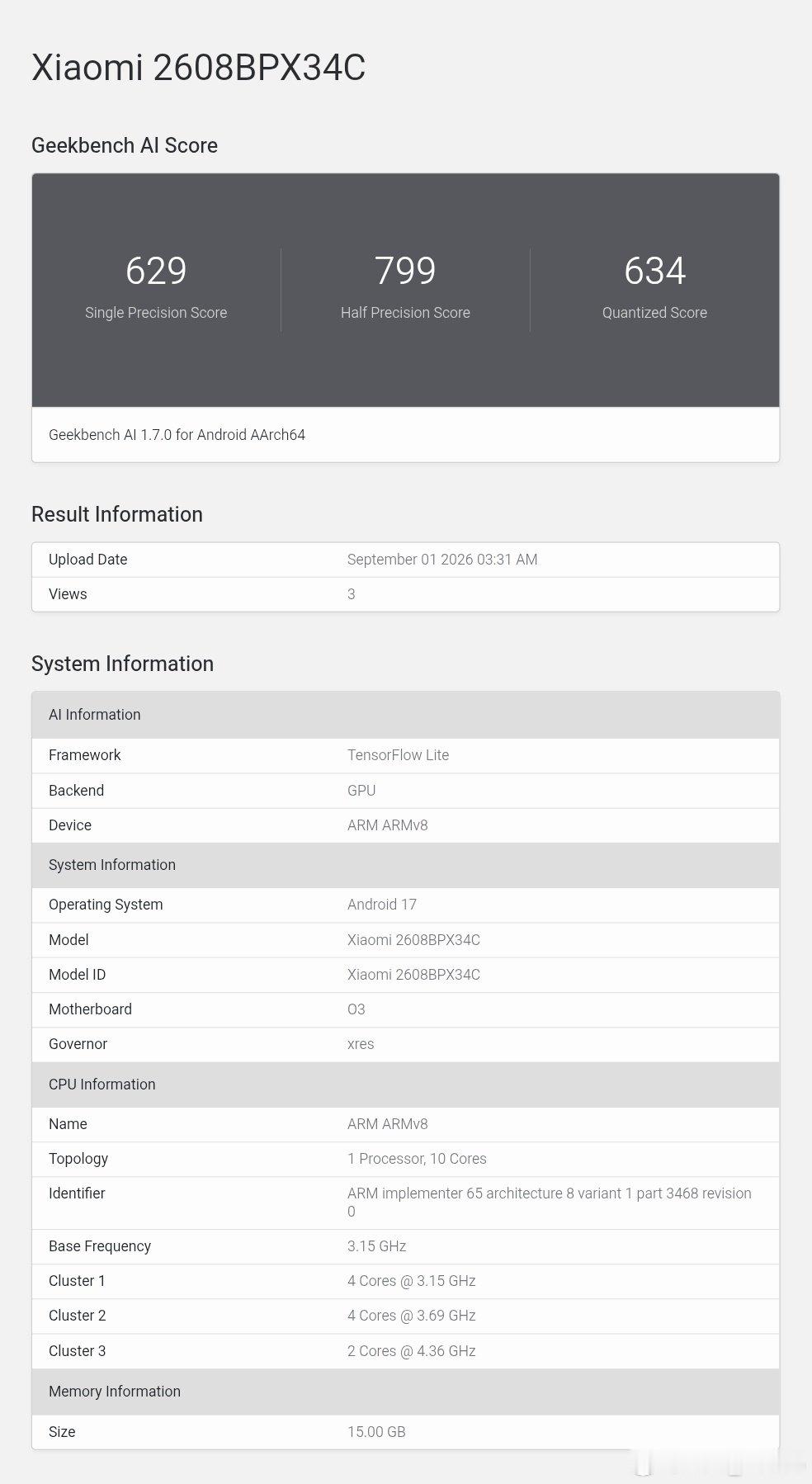Select the date "September 01 2026 03:31 AM"
812x1484 pixels.
pyautogui.click(x=442, y=560)
